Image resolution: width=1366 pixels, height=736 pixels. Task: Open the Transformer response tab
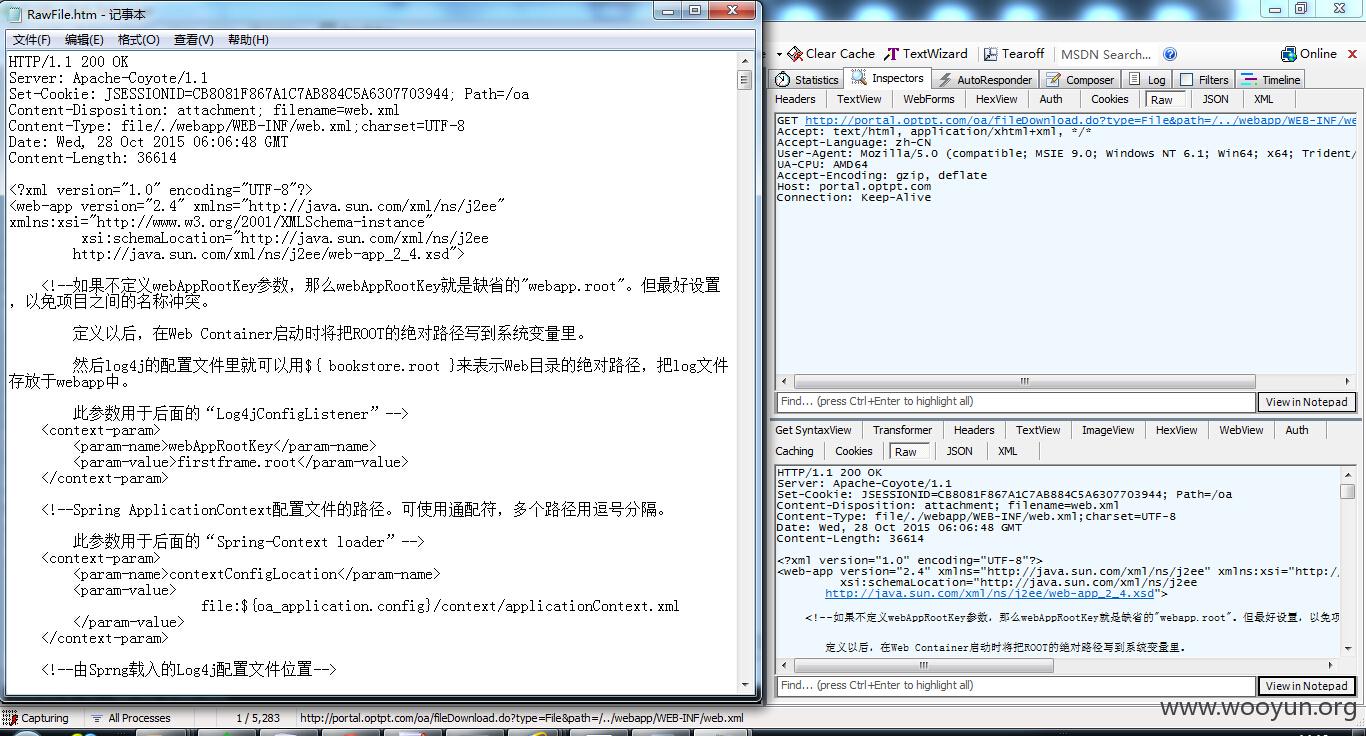(x=902, y=430)
